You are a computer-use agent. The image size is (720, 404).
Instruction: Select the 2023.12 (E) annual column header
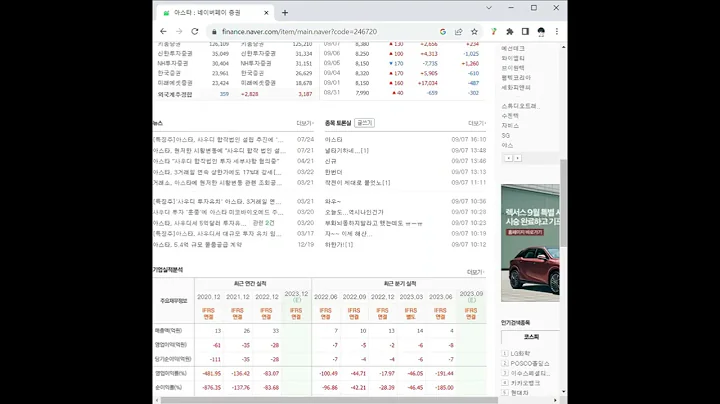[x=297, y=297]
